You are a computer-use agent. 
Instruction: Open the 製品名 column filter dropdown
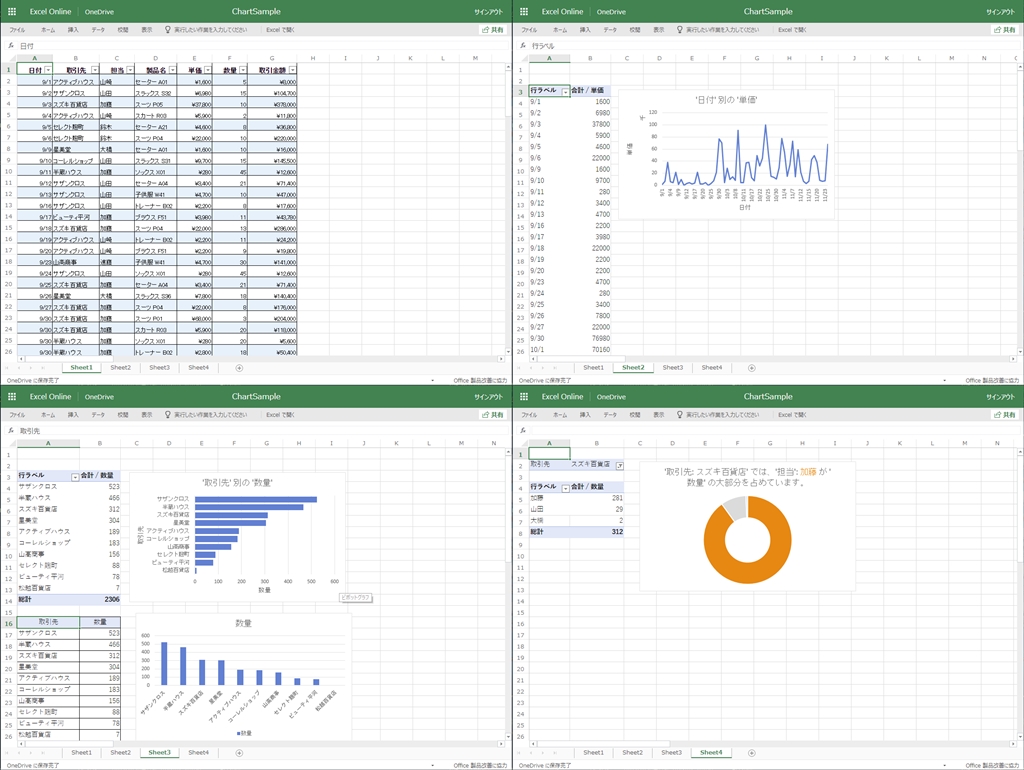click(172, 70)
